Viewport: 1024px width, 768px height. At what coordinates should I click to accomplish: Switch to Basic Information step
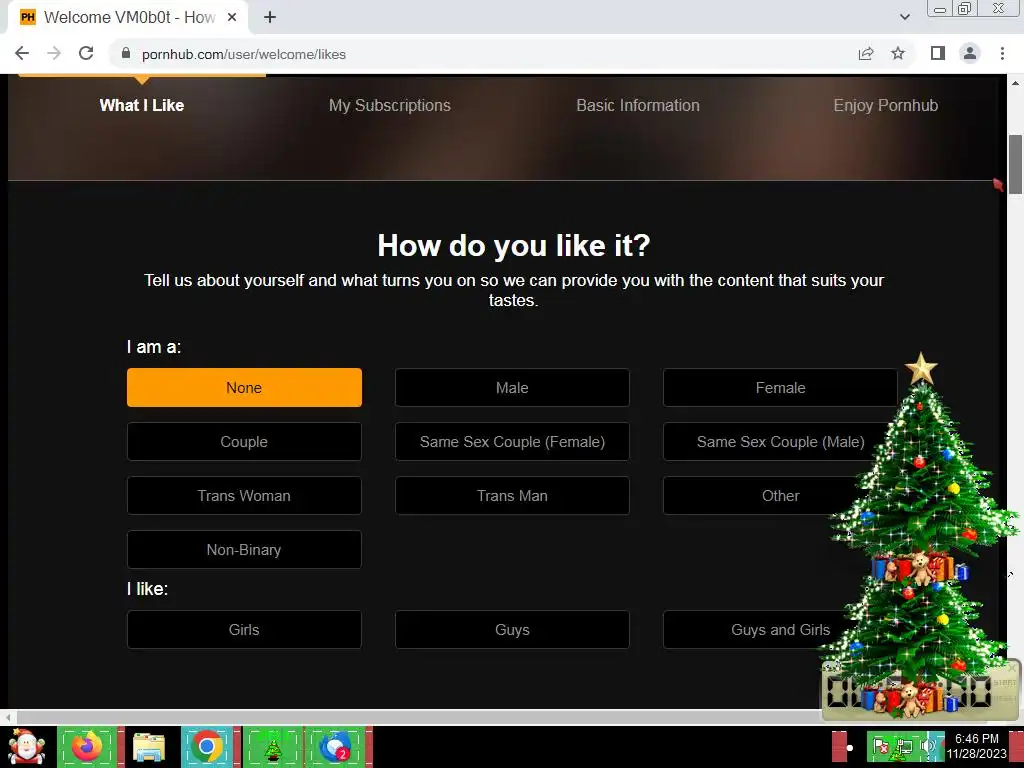638,105
